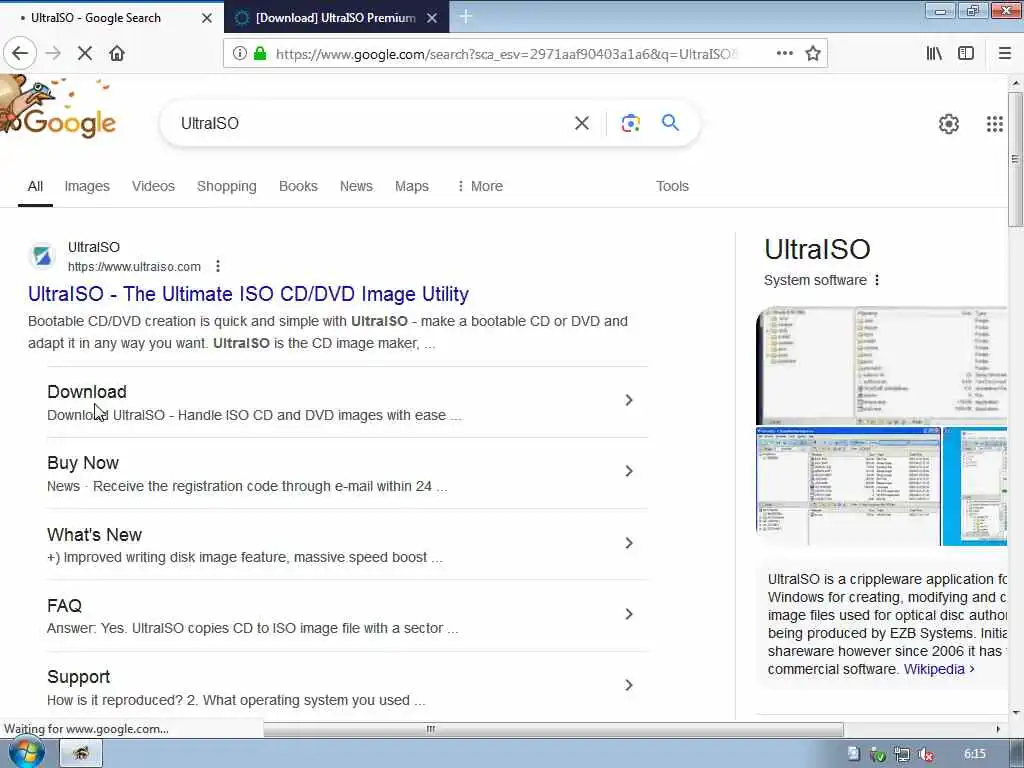Open a new tab with the plus button
The height and width of the screenshot is (768, 1024).
click(466, 17)
